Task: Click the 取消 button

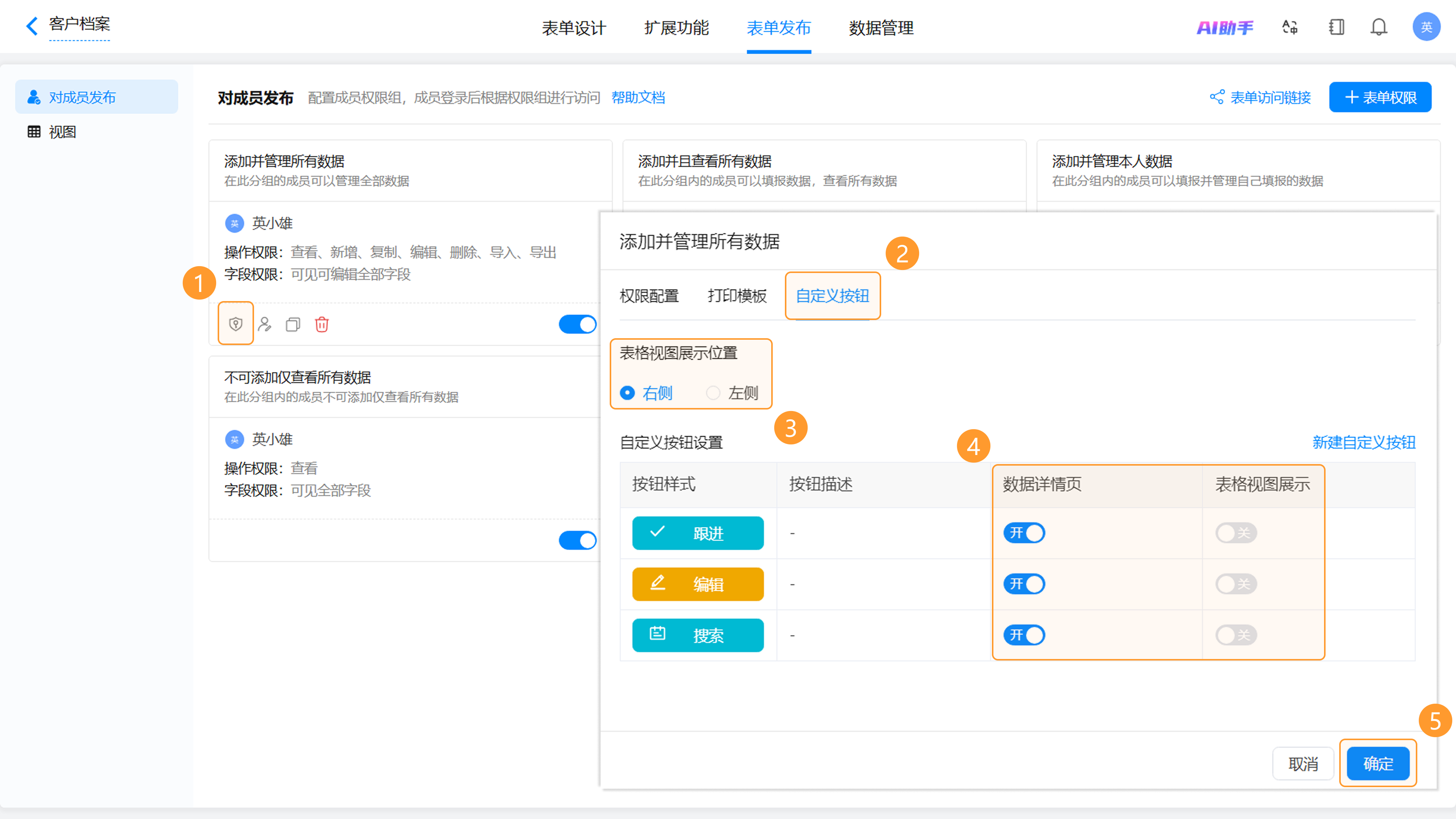Action: coord(1303,764)
